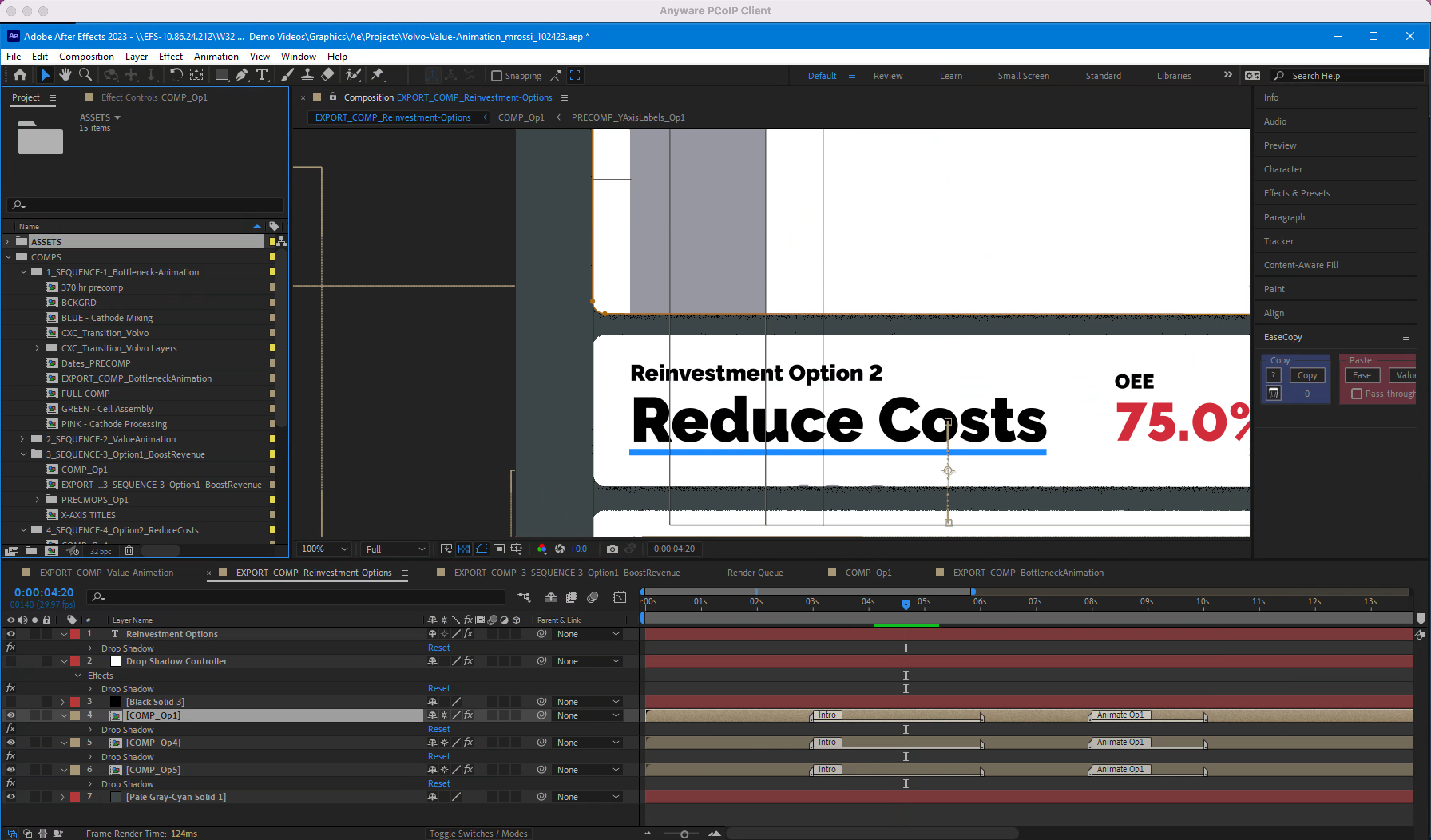The height and width of the screenshot is (840, 1431).
Task: Select the Pen tool
Action: [242, 75]
